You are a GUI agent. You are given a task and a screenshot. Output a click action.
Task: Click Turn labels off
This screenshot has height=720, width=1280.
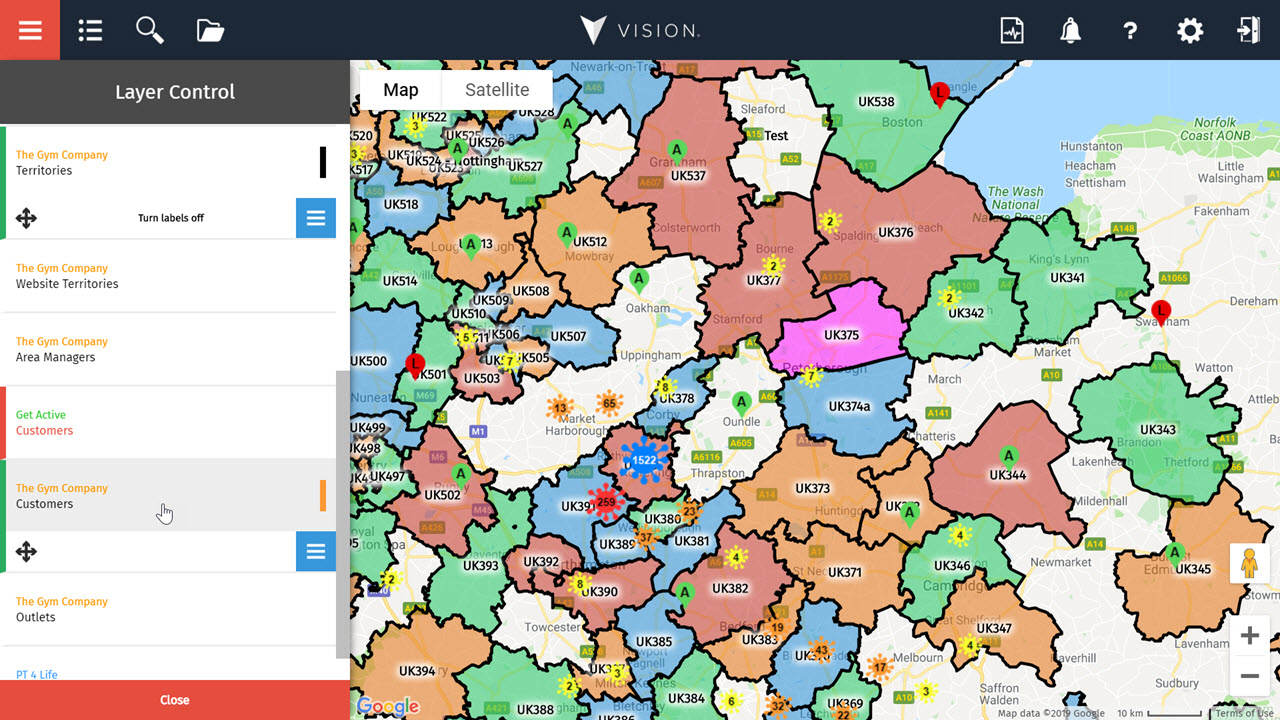tap(171, 218)
